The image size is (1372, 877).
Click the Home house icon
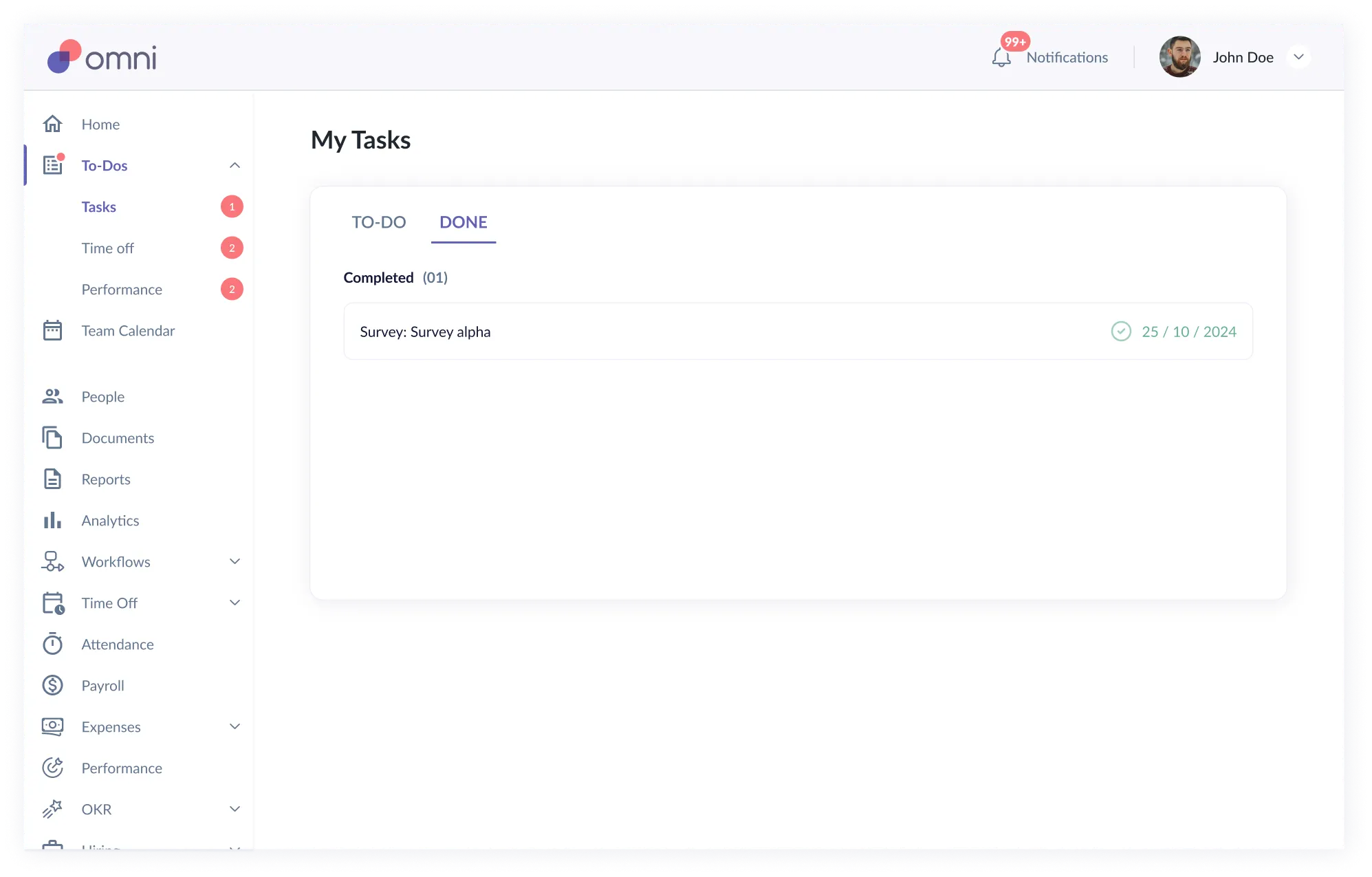click(x=52, y=124)
